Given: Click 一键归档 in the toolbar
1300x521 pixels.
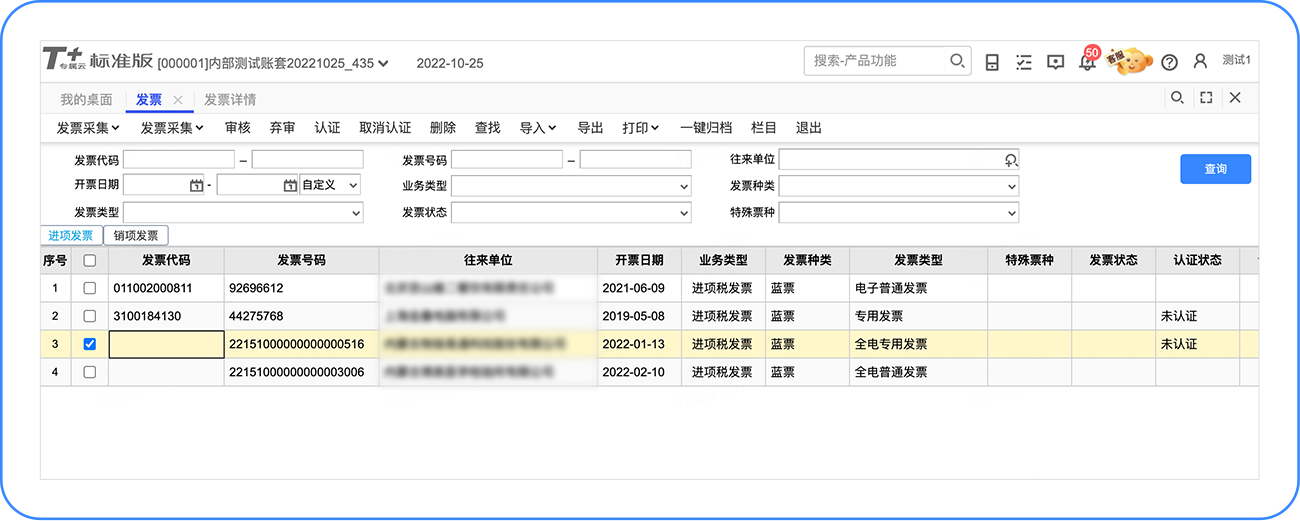Looking at the screenshot, I should pyautogui.click(x=706, y=128).
